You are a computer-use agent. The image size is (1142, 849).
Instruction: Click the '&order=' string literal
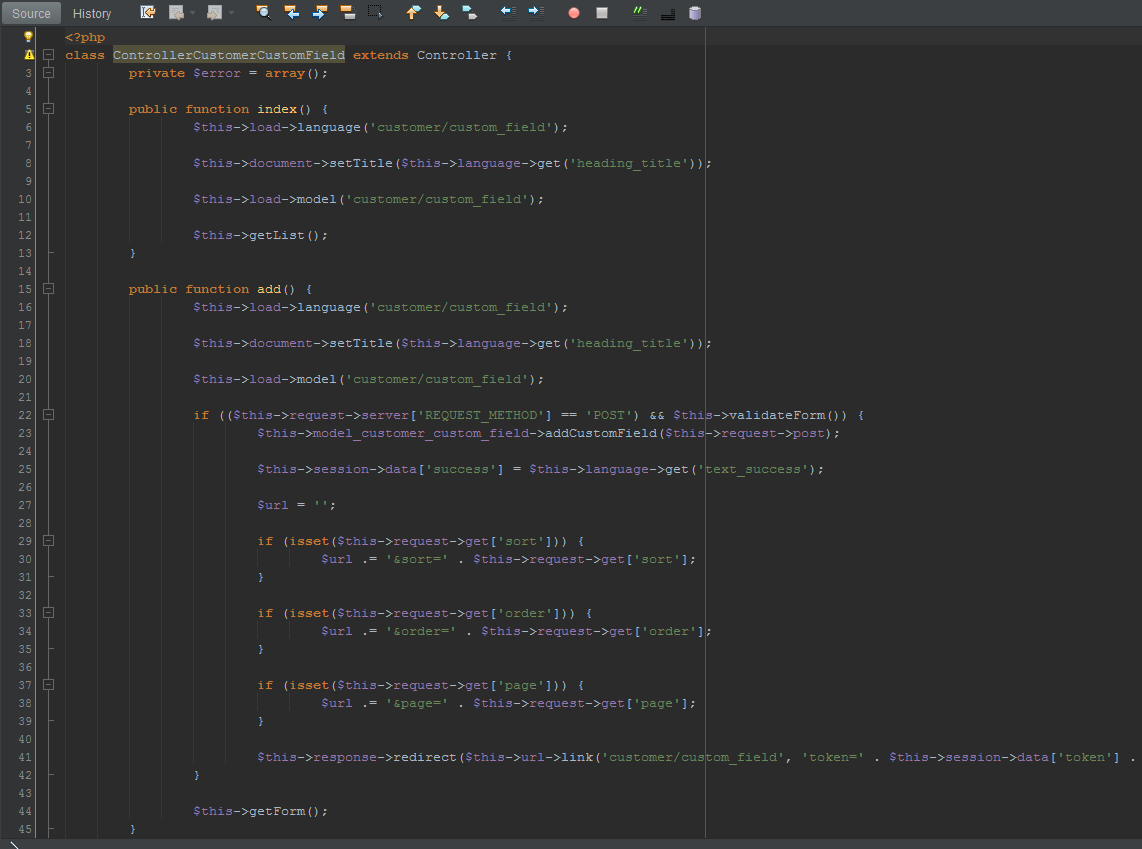[x=421, y=631]
